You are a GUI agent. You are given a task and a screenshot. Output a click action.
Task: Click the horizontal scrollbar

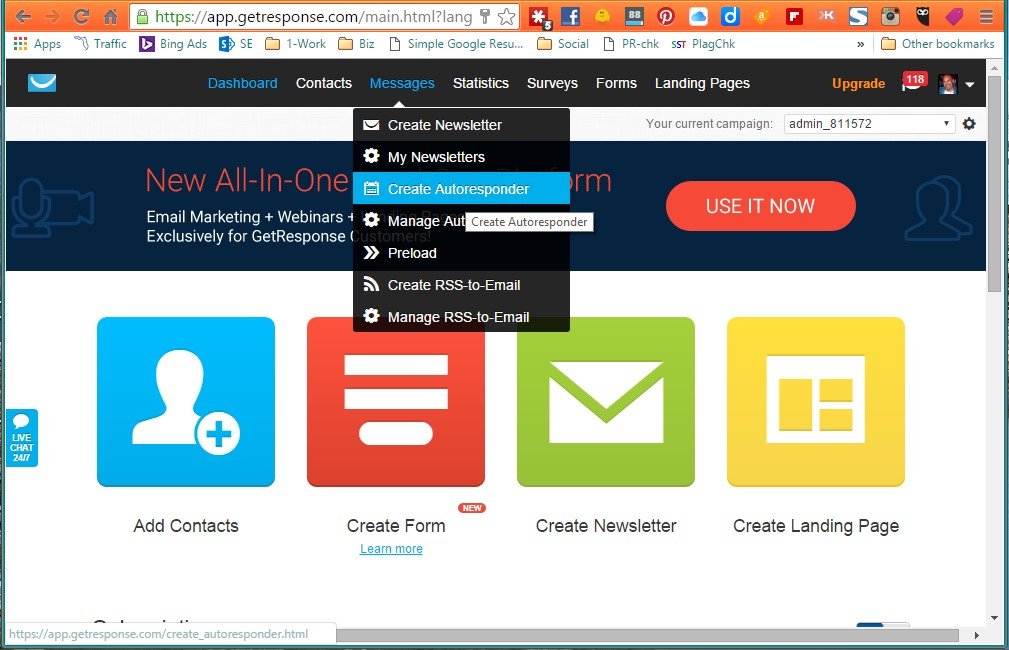pos(647,635)
